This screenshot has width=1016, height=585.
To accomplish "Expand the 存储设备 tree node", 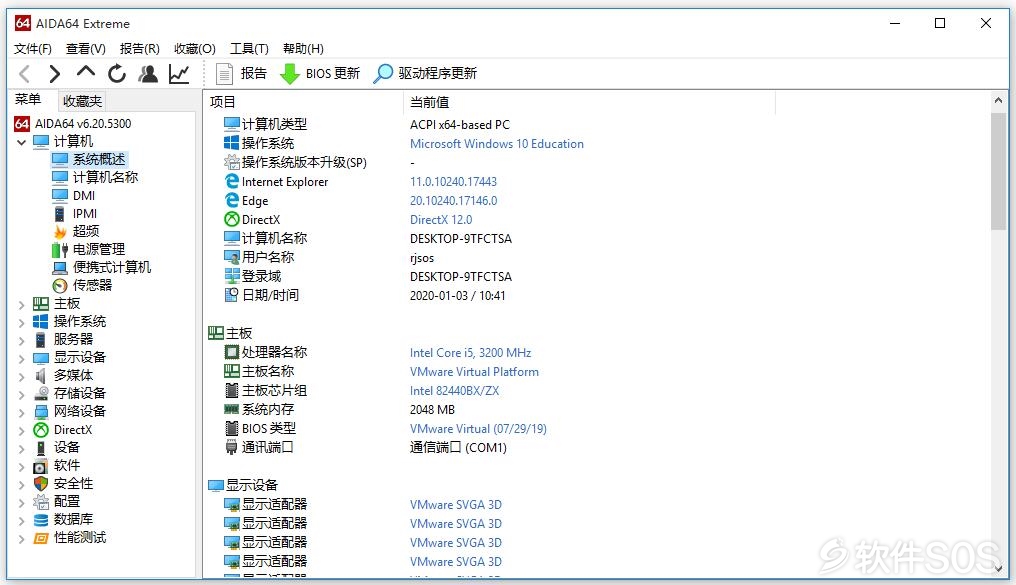I will 21,394.
